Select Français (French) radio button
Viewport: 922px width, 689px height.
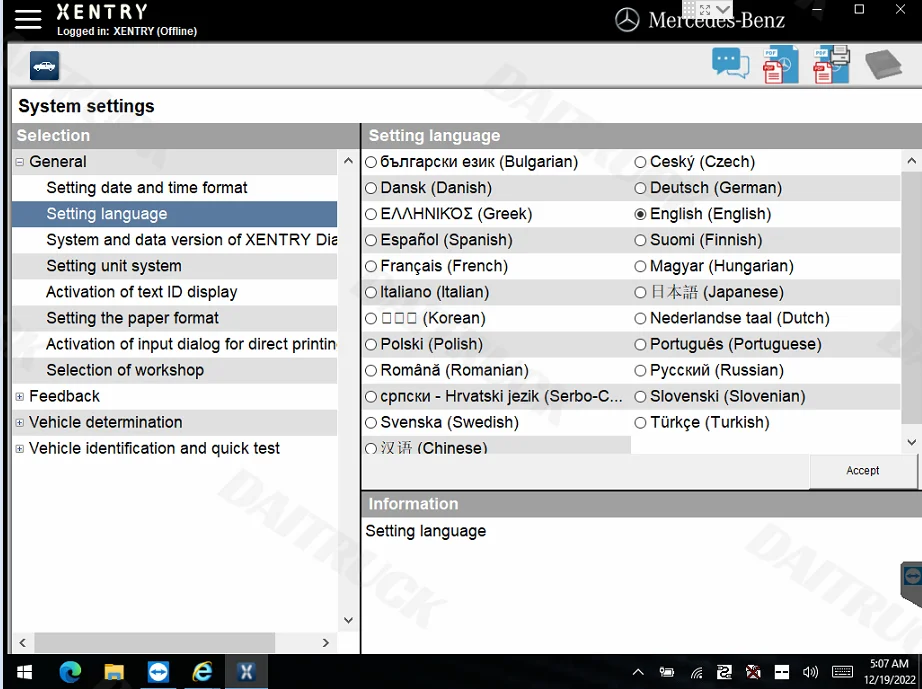click(370, 266)
